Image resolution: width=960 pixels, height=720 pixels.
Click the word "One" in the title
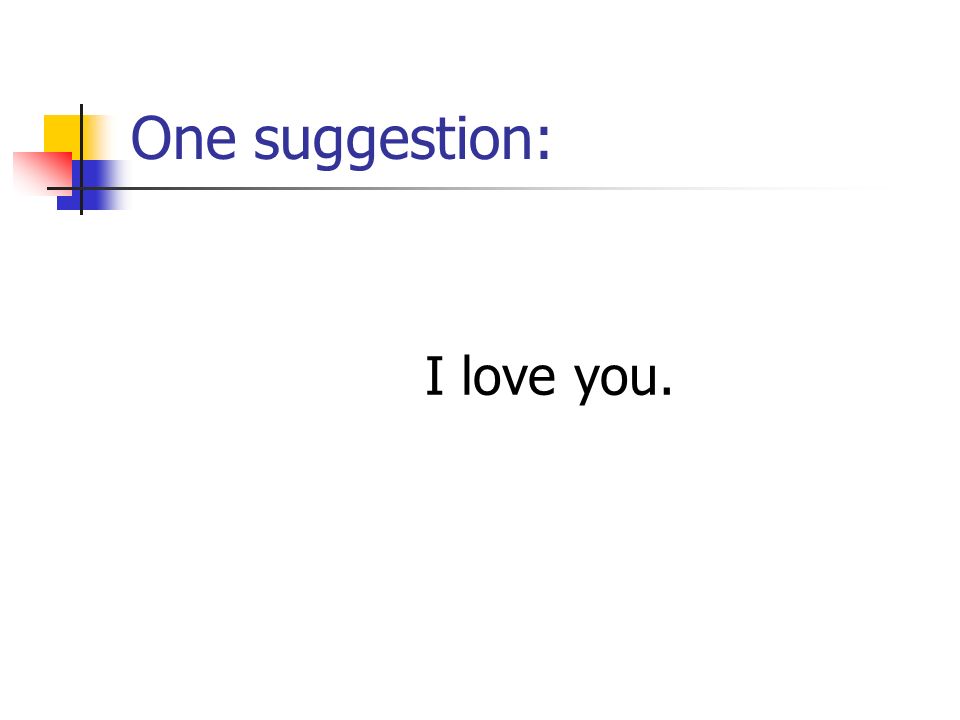(184, 139)
